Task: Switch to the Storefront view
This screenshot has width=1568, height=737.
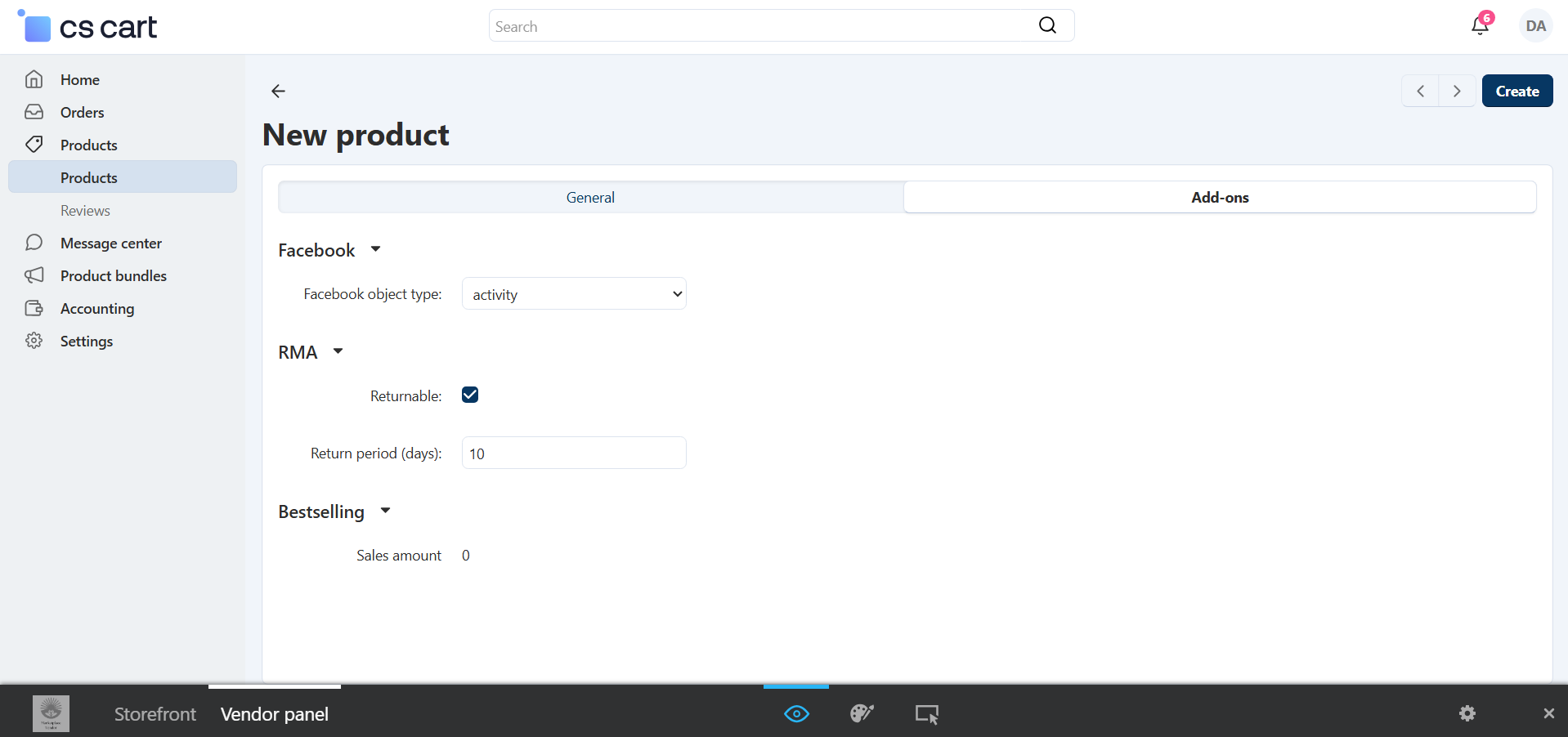Action: pyautogui.click(x=155, y=714)
